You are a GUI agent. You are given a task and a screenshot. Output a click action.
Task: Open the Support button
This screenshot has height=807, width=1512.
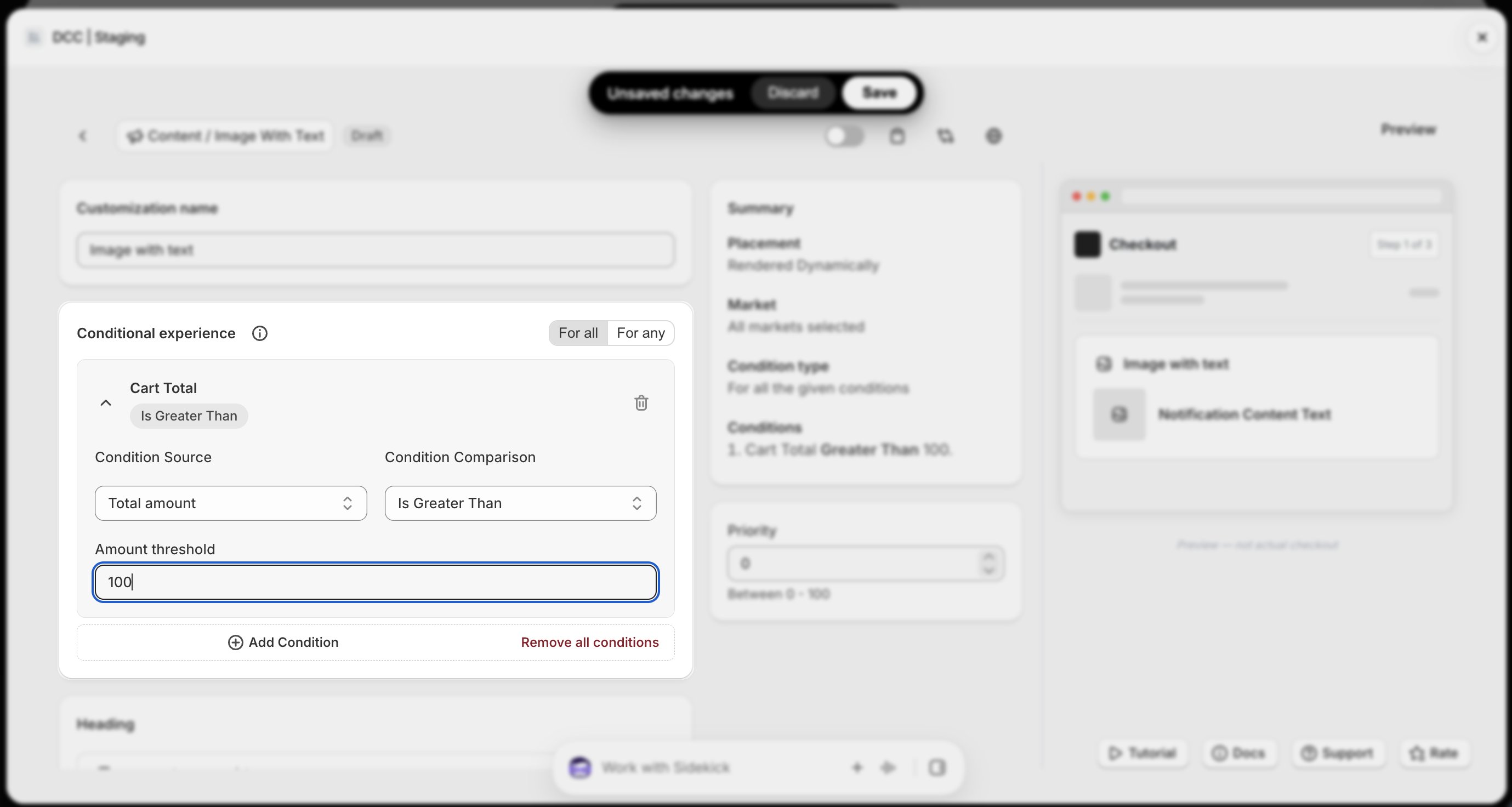click(1337, 753)
